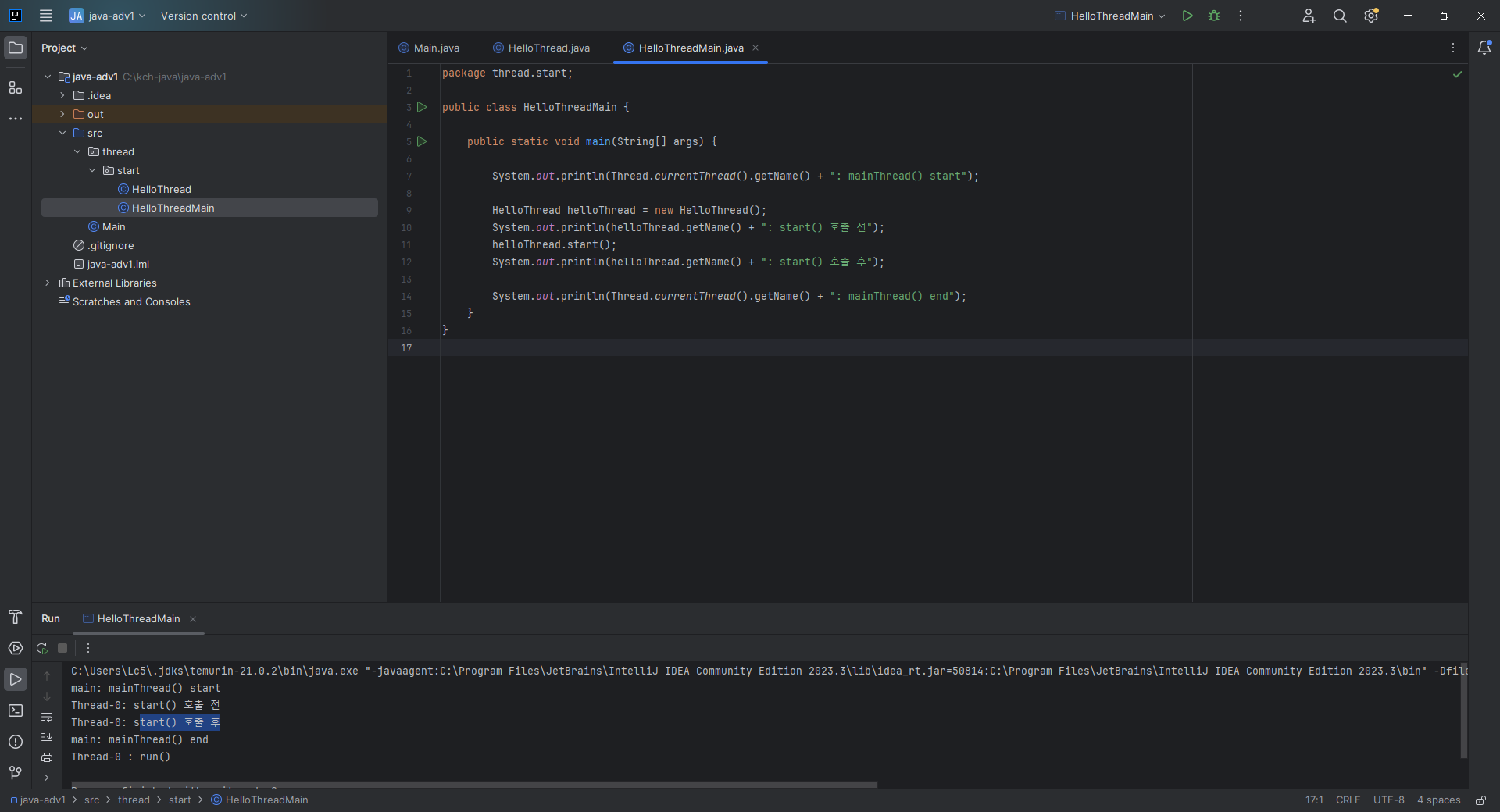Move up the stack trace arrow

click(x=47, y=676)
